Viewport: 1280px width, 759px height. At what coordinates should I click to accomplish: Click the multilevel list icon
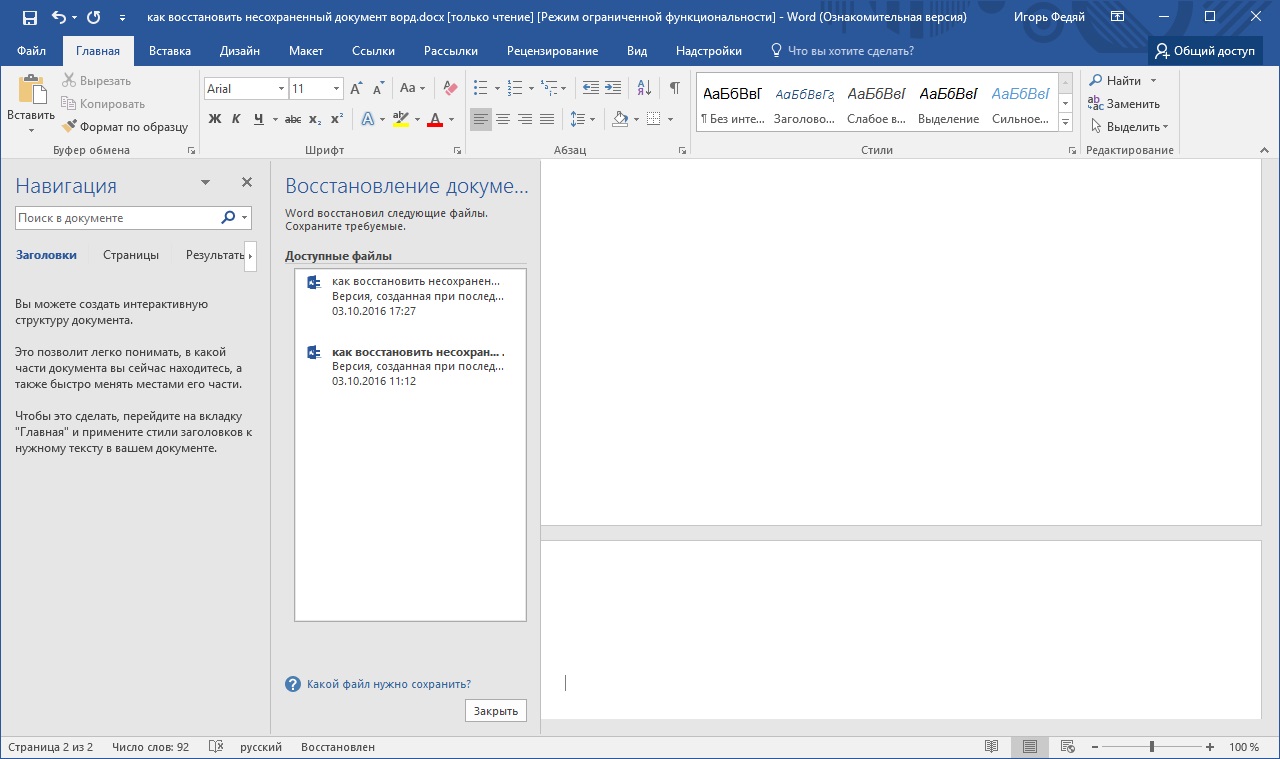click(x=548, y=89)
